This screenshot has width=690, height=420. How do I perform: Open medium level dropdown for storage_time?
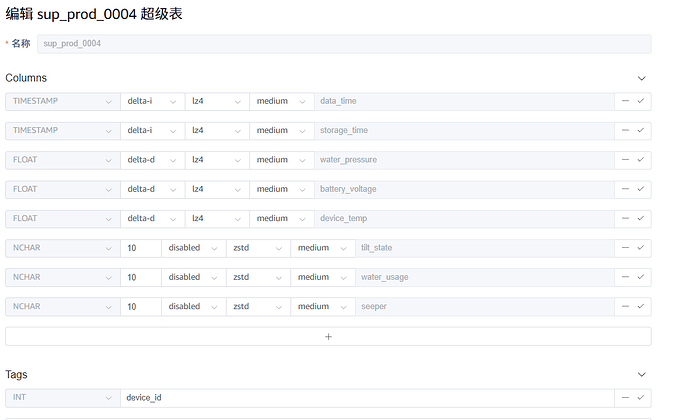282,131
